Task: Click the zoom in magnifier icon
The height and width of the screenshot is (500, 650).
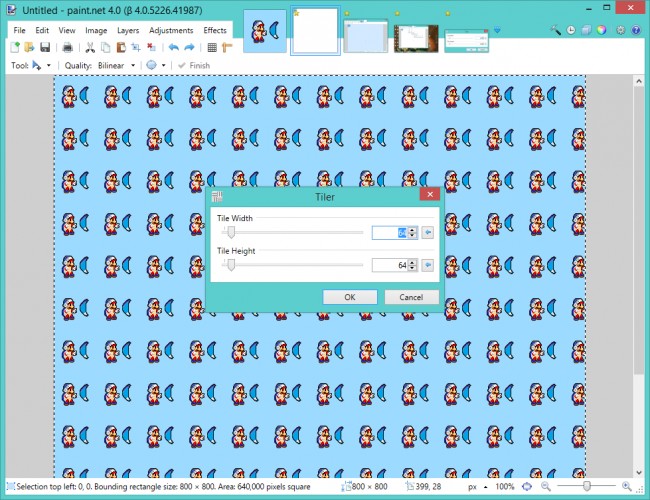Action: click(x=627, y=486)
